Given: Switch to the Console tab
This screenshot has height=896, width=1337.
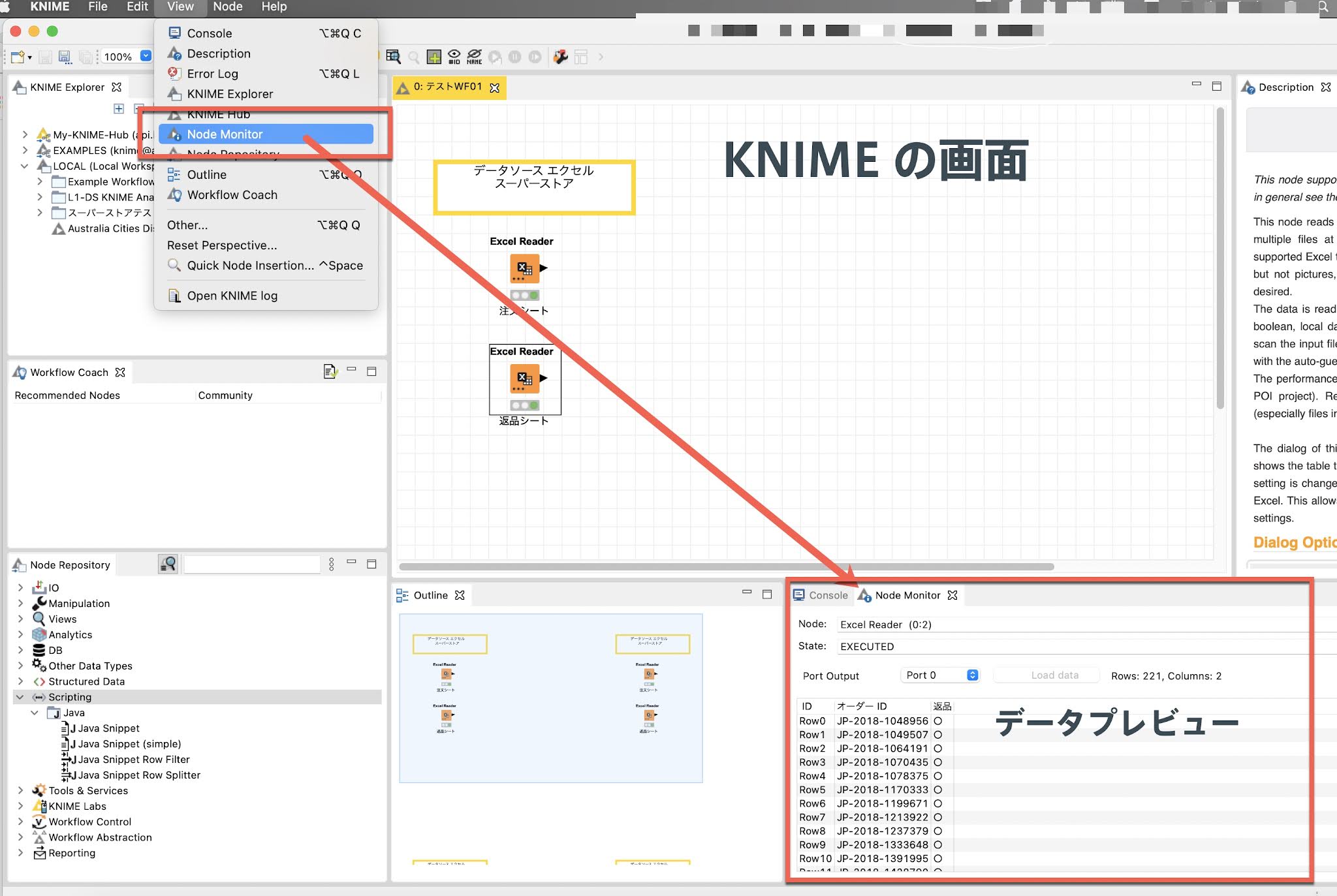Looking at the screenshot, I should coord(821,595).
